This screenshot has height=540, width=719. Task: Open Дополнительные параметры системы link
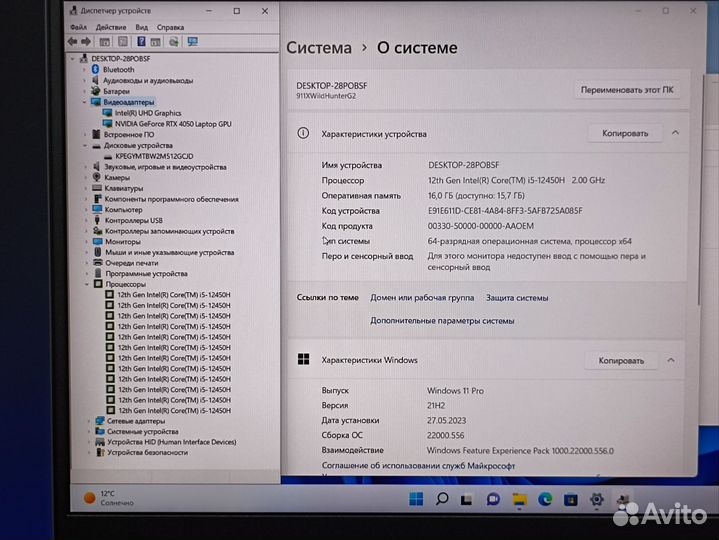442,321
